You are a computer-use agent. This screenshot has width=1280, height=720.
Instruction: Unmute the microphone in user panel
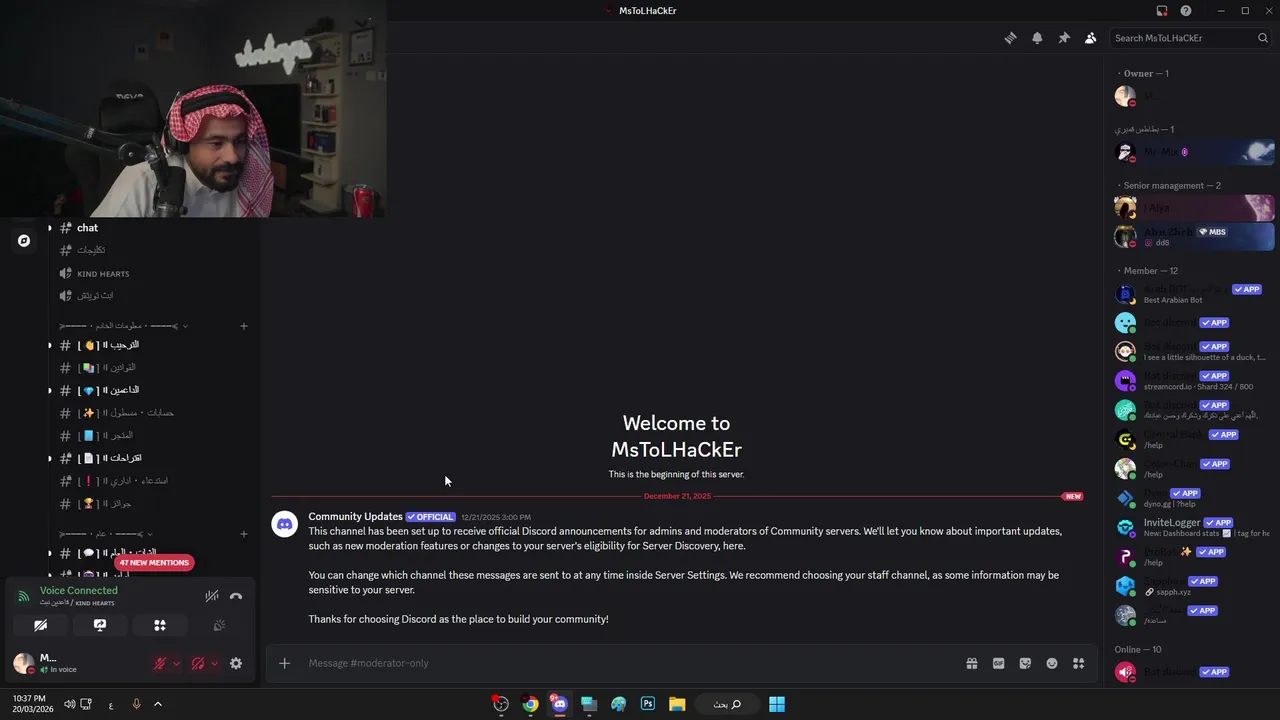[x=160, y=663]
